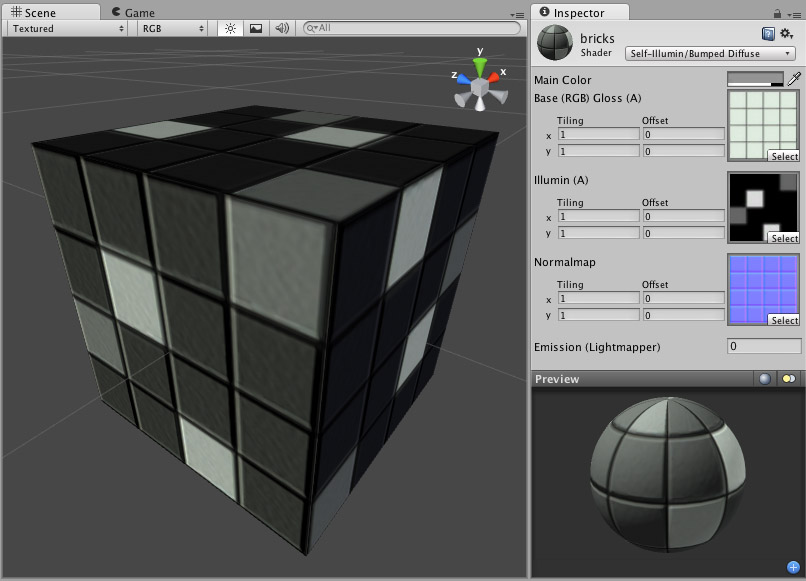
Task: Mute scene audio via the speaker icon
Action: click(x=280, y=29)
